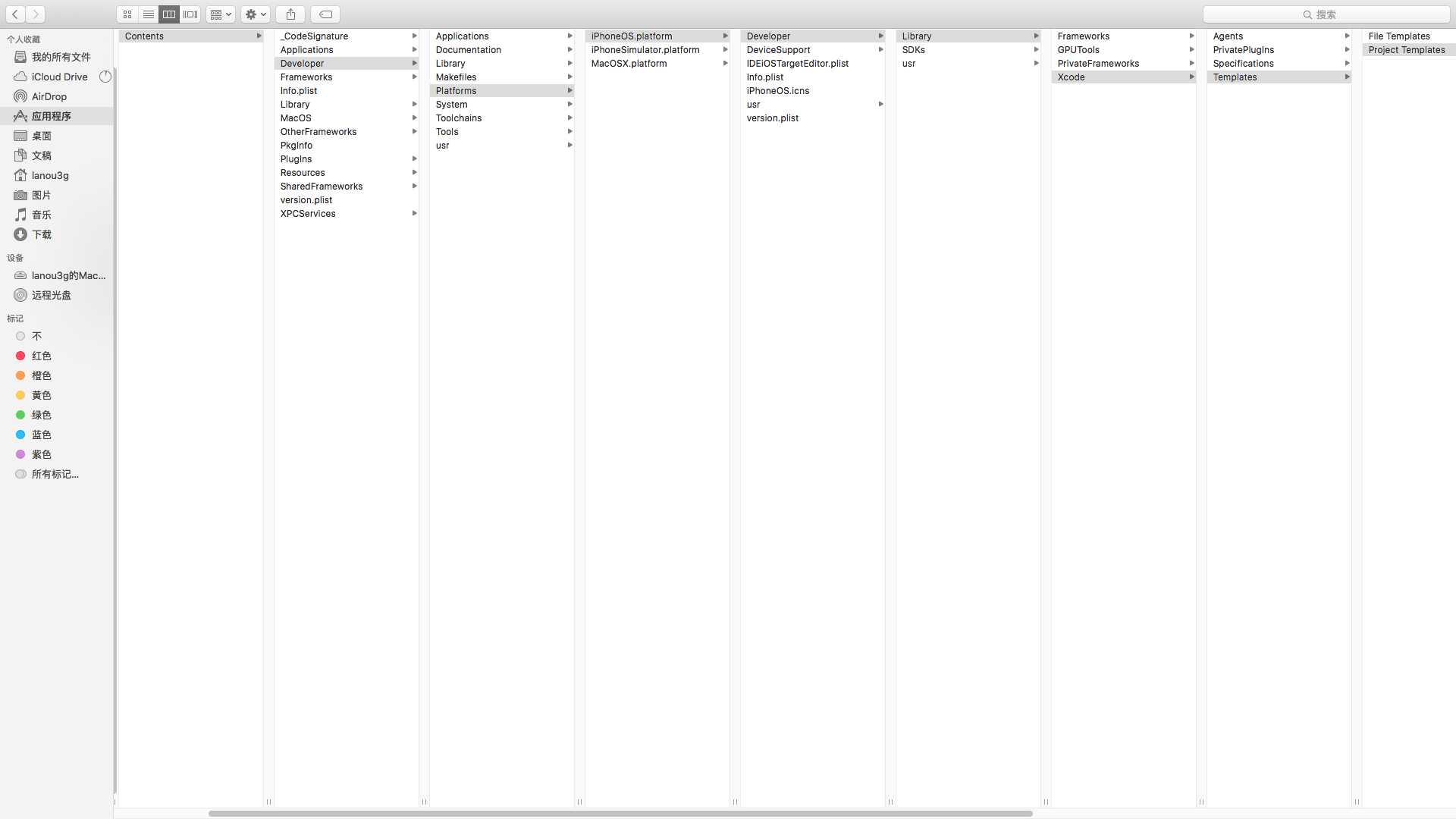The width and height of the screenshot is (1456, 819).
Task: Switch to icon view
Action: [127, 14]
